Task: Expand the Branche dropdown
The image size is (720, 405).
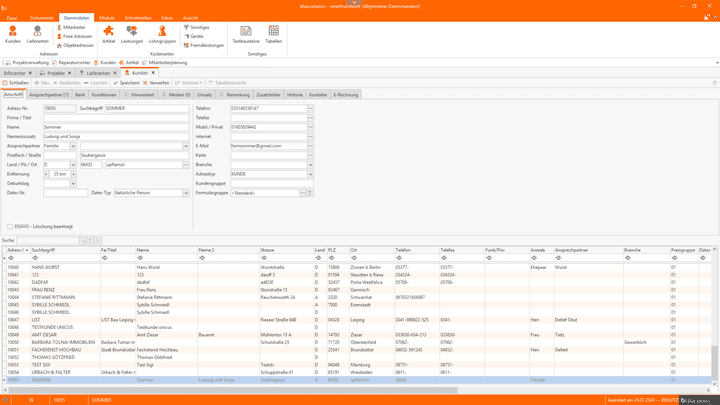Action: pos(310,165)
